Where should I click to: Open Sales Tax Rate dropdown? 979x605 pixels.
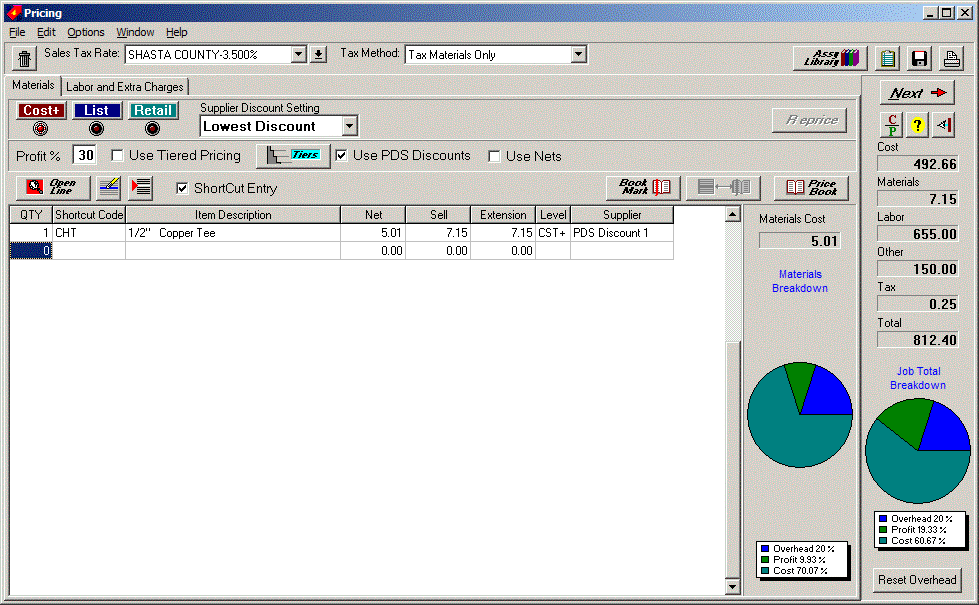[298, 55]
